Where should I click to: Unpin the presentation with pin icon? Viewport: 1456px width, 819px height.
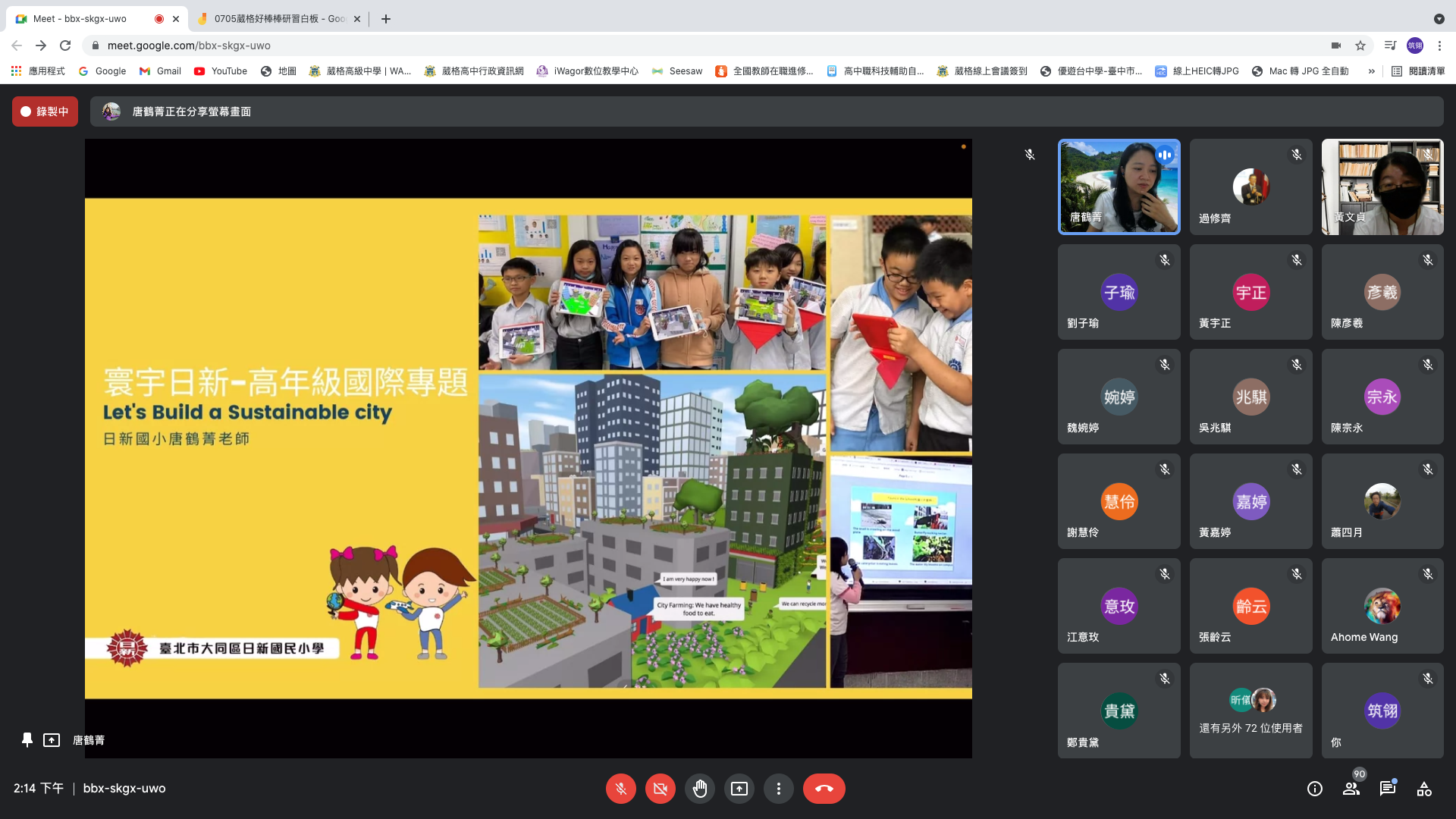tap(27, 739)
